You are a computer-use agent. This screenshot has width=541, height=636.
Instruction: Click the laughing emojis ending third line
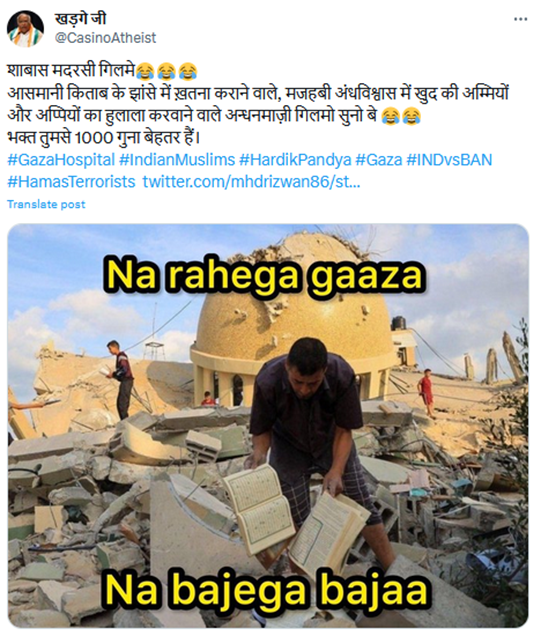pos(401,116)
